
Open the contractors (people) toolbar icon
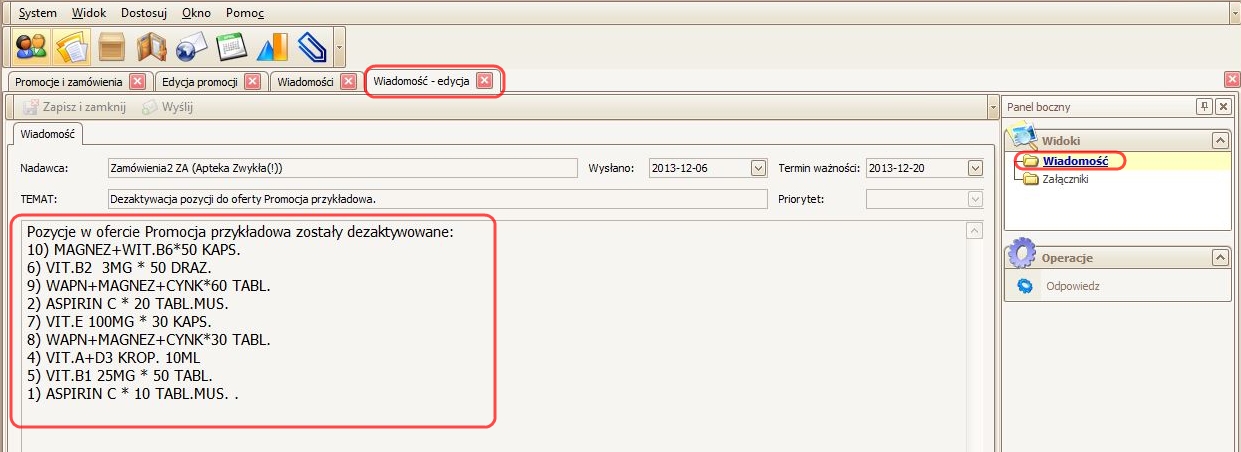point(32,47)
